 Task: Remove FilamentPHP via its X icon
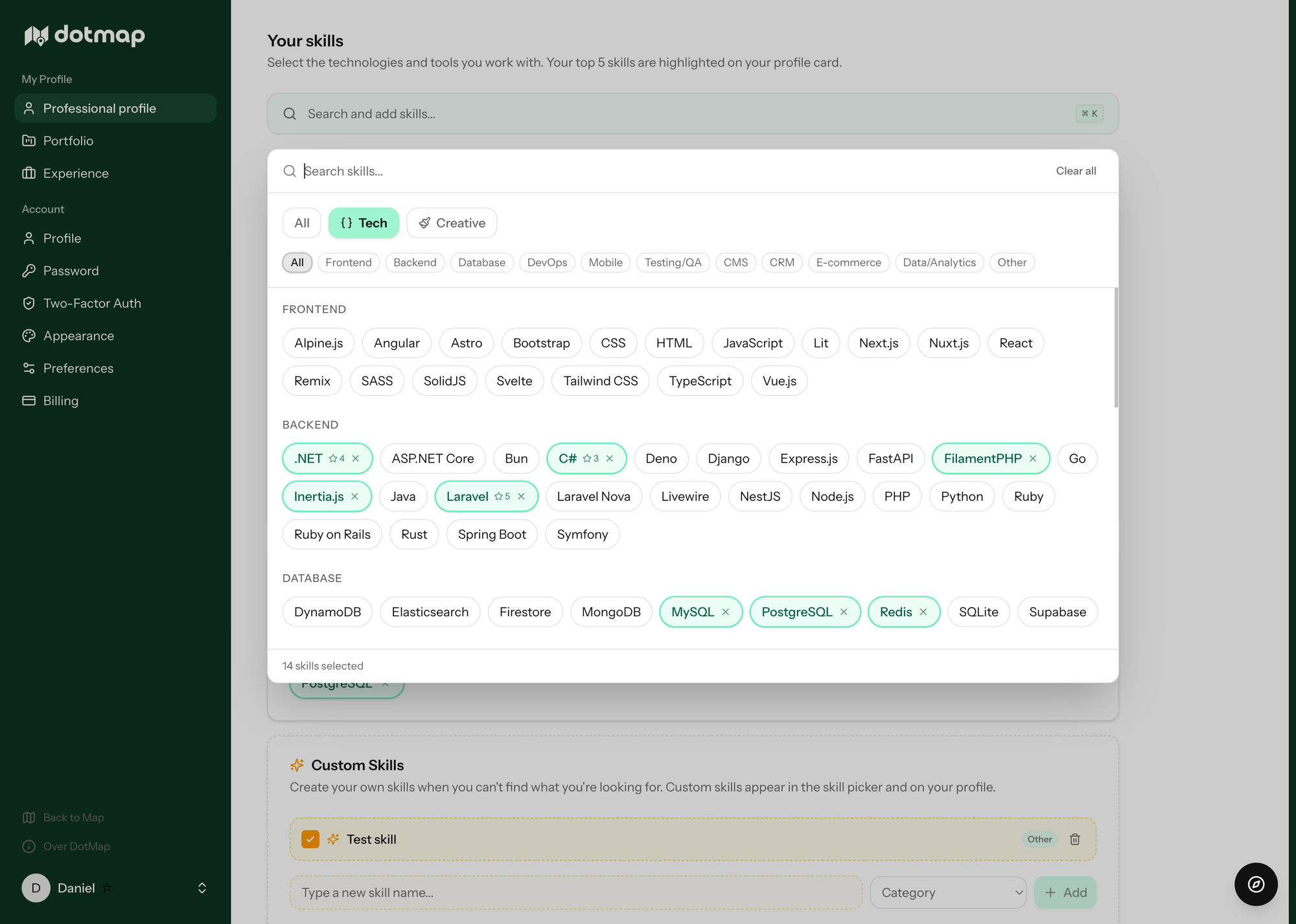coord(1033,458)
